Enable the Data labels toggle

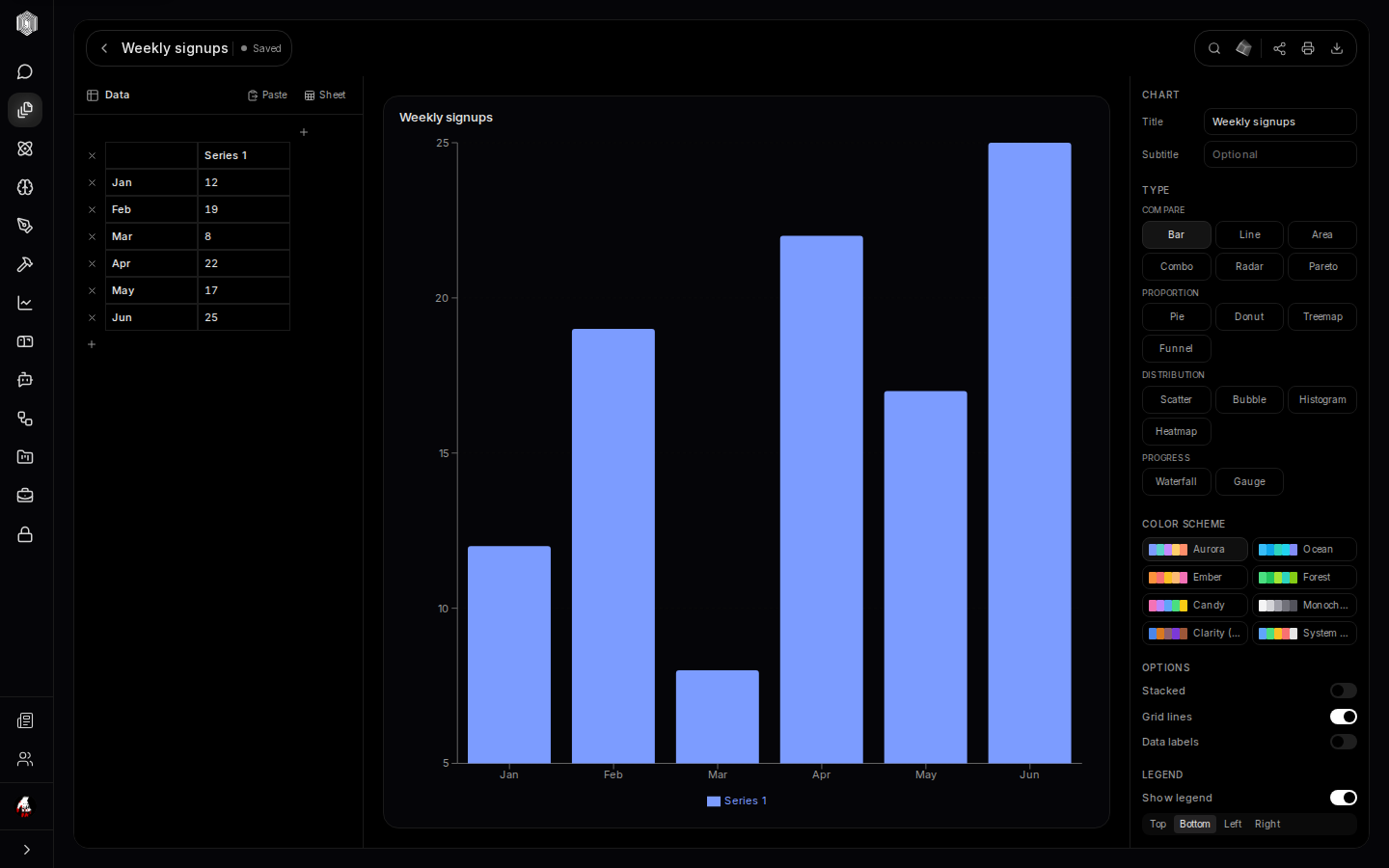[x=1344, y=742]
